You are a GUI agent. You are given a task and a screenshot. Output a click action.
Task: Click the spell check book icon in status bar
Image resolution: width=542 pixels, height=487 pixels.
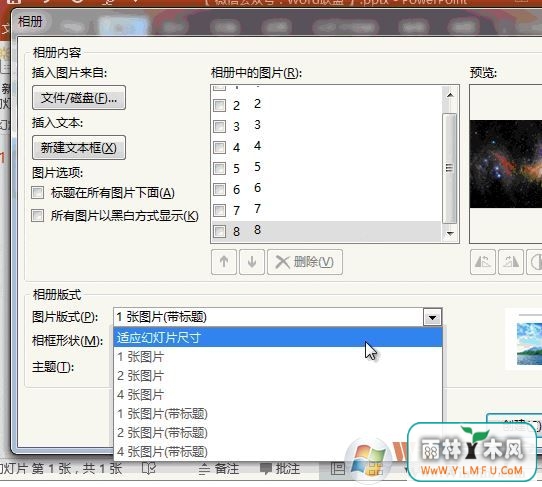tap(149, 469)
